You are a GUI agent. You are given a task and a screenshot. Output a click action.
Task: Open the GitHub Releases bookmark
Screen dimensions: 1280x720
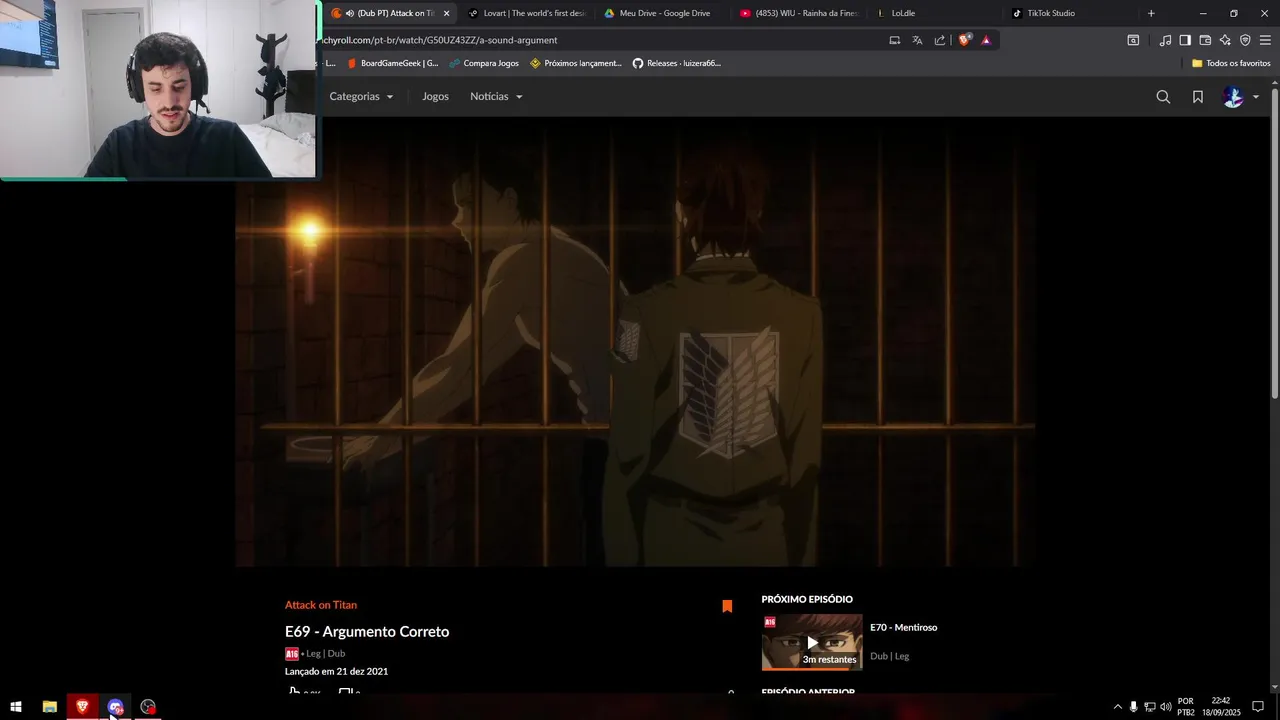pos(676,63)
